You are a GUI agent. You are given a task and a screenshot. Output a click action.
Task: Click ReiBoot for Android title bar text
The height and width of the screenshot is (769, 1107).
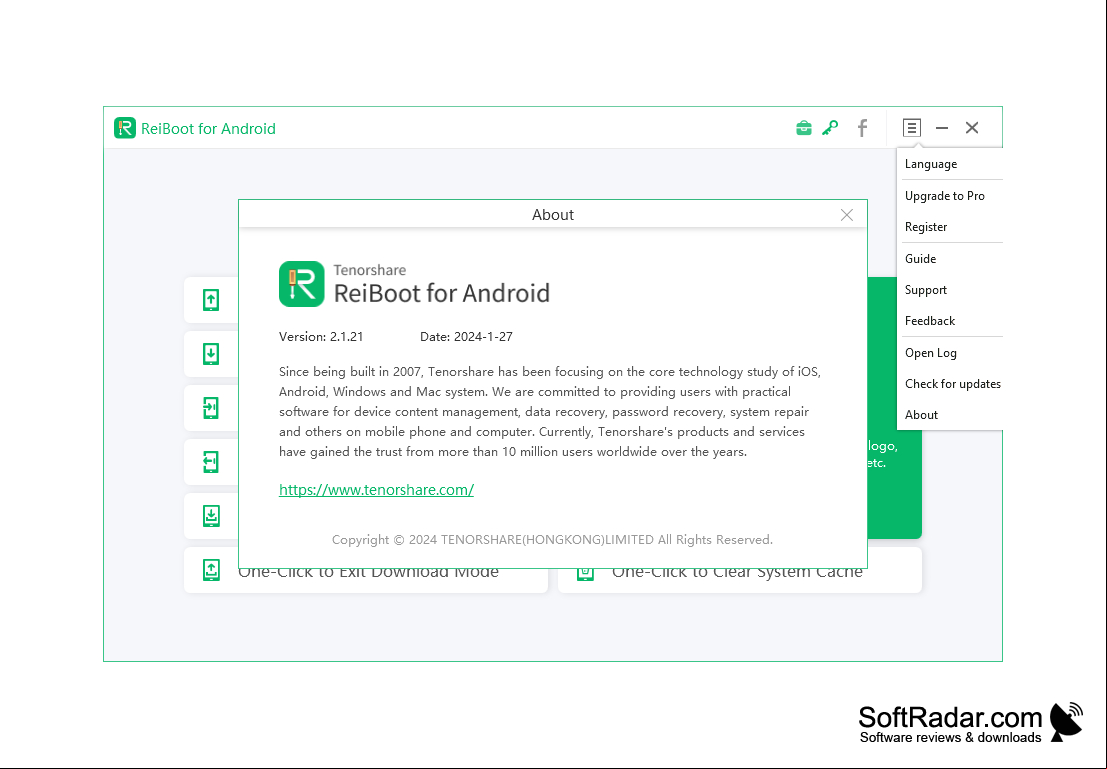(208, 129)
